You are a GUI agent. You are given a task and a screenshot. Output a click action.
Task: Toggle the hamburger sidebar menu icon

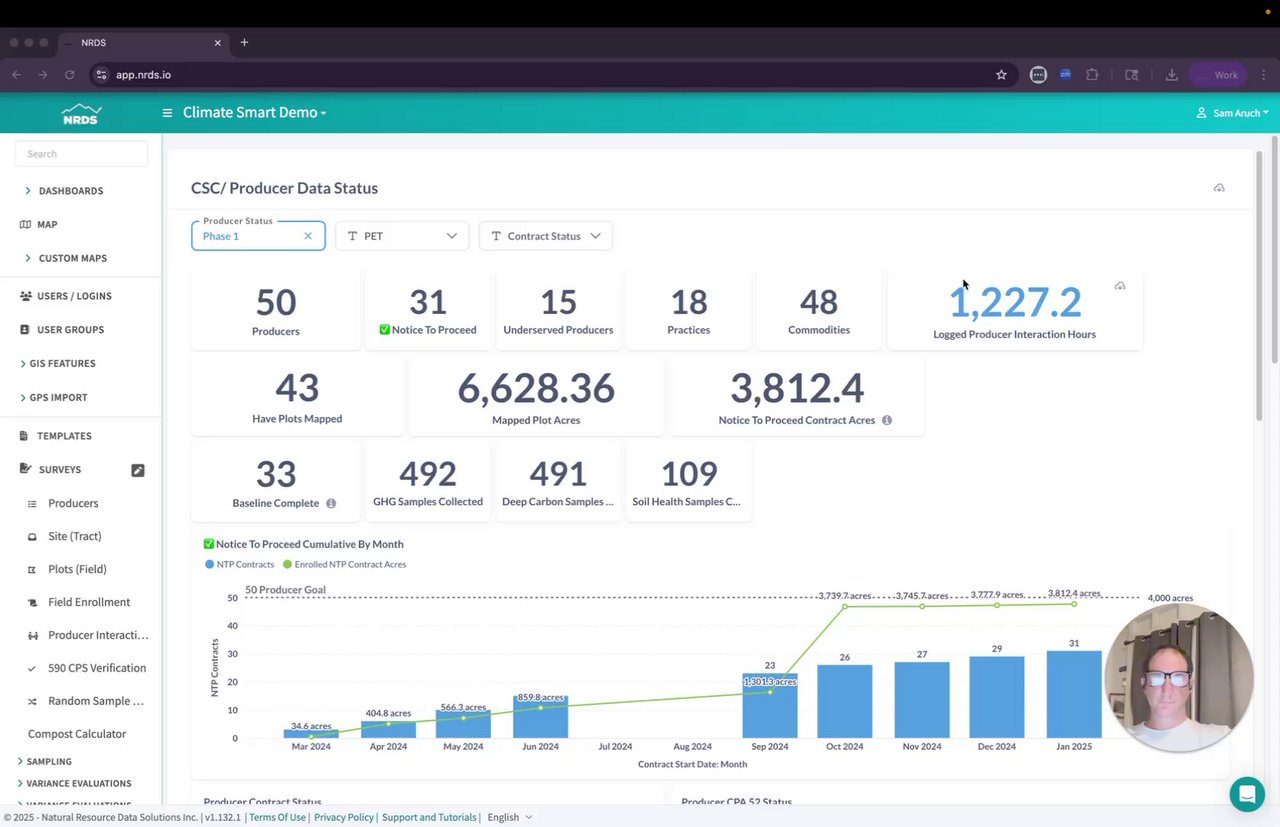point(167,113)
